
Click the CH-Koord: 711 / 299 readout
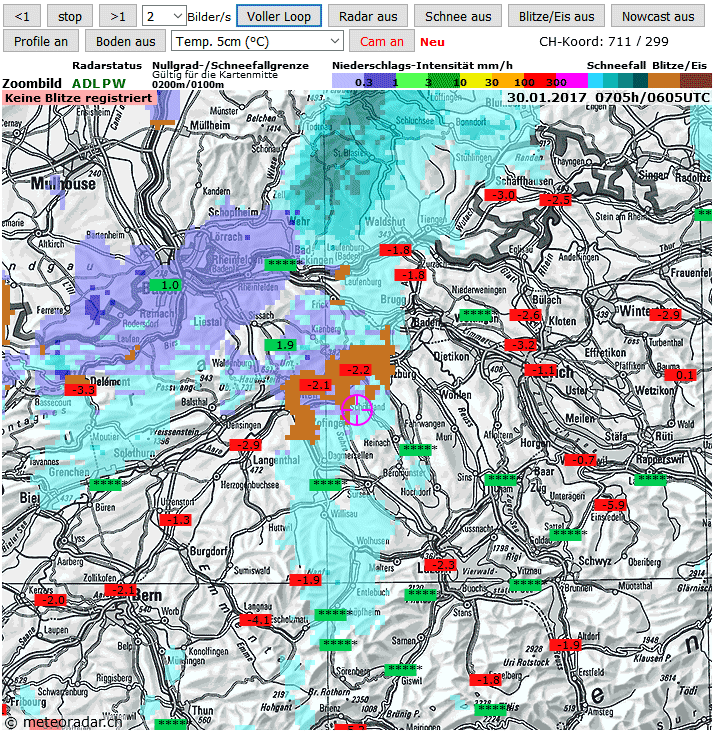pos(603,42)
